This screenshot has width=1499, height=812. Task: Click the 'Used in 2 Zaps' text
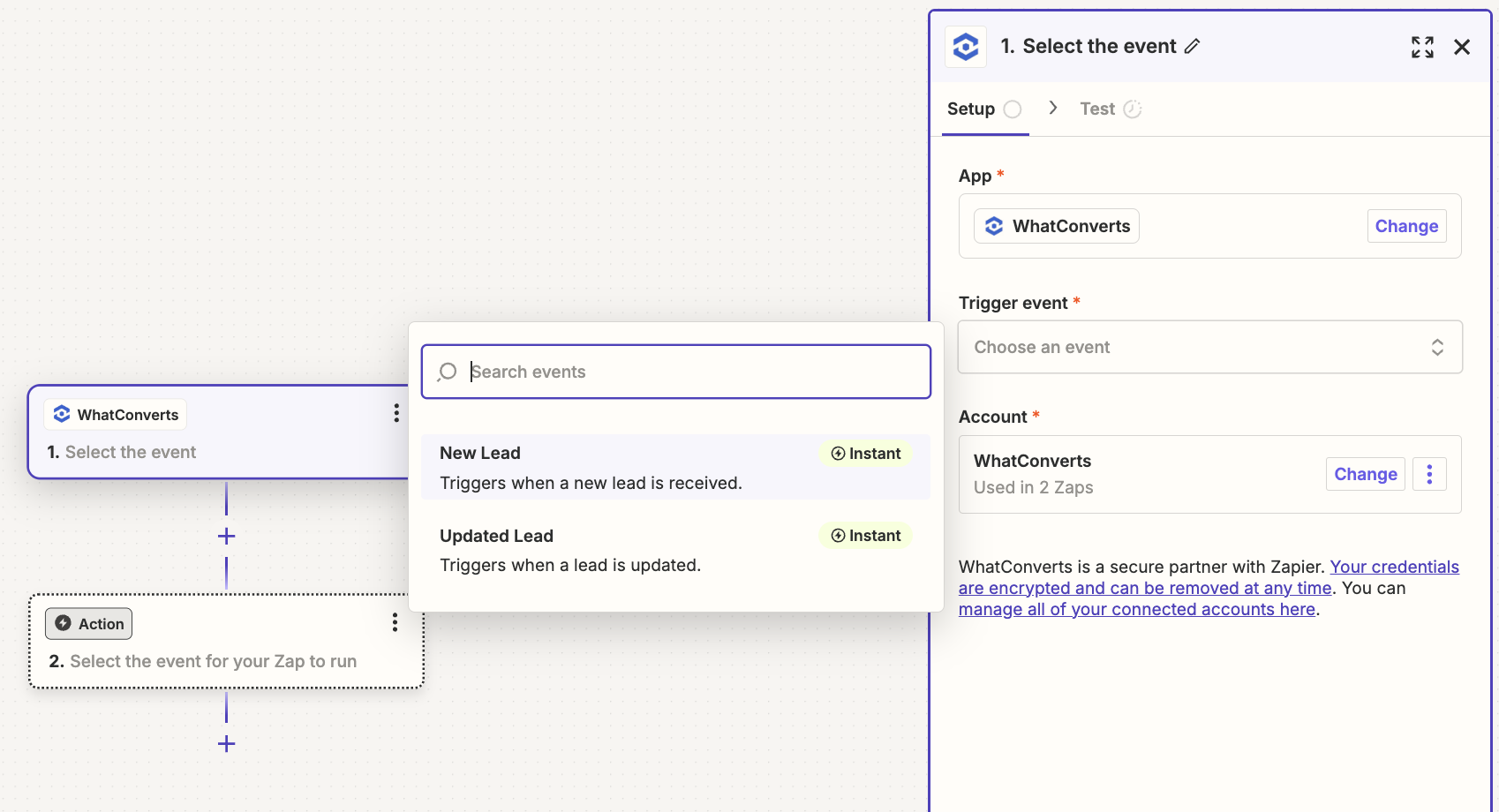pos(1033,487)
